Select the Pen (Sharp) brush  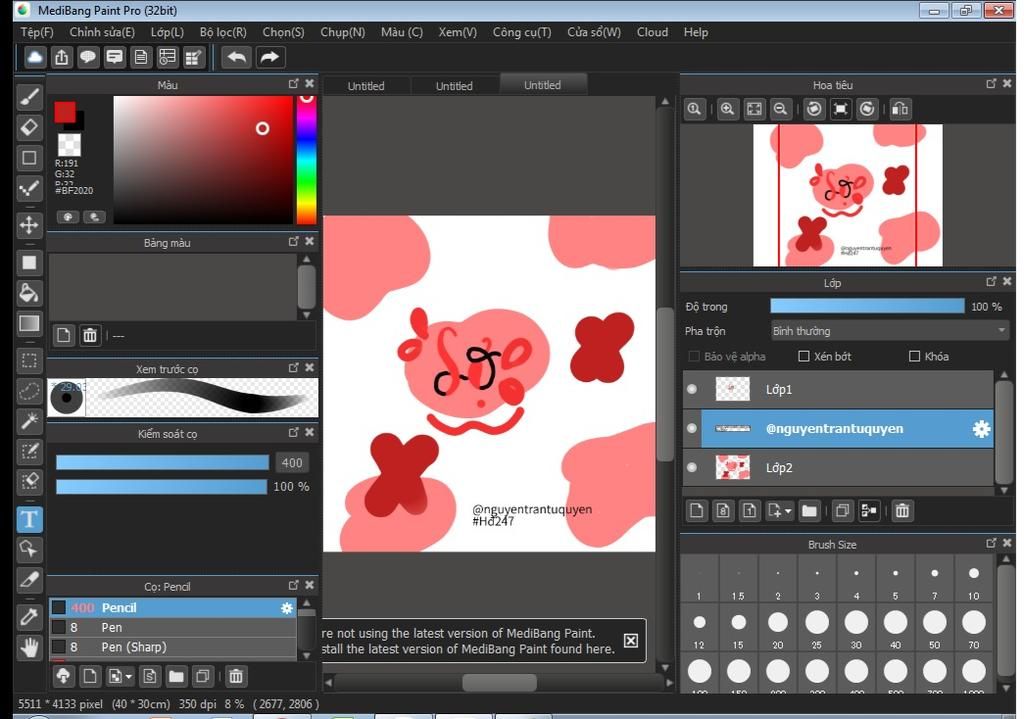pos(173,647)
